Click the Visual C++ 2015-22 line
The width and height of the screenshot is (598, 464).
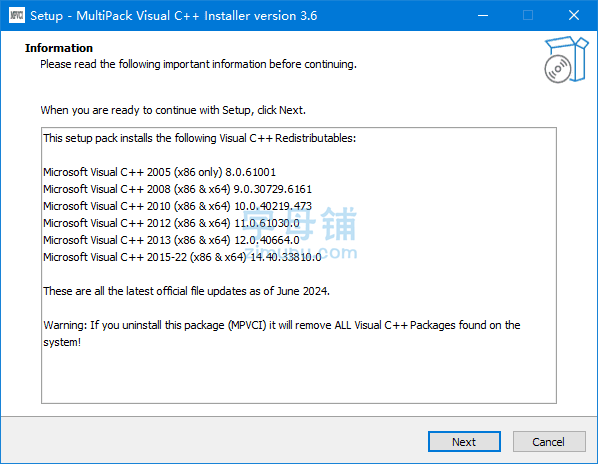[x=182, y=257]
